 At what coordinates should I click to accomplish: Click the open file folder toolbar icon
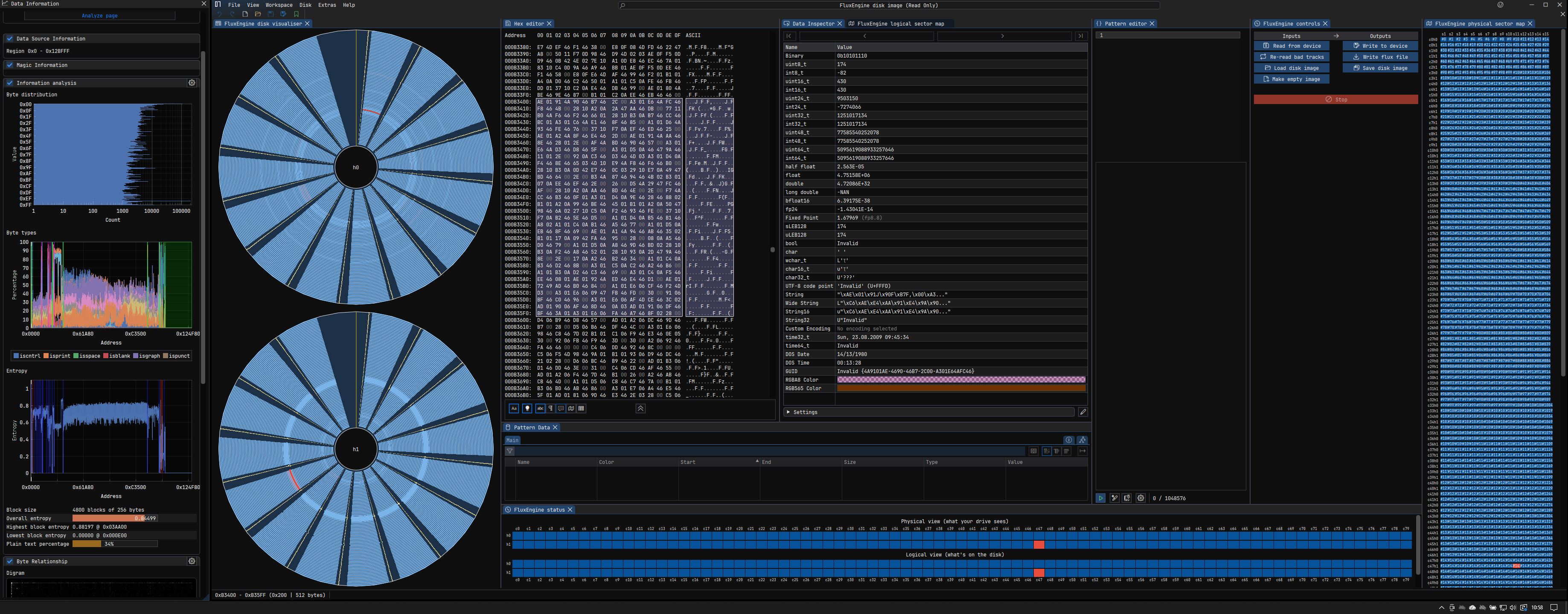tap(257, 14)
